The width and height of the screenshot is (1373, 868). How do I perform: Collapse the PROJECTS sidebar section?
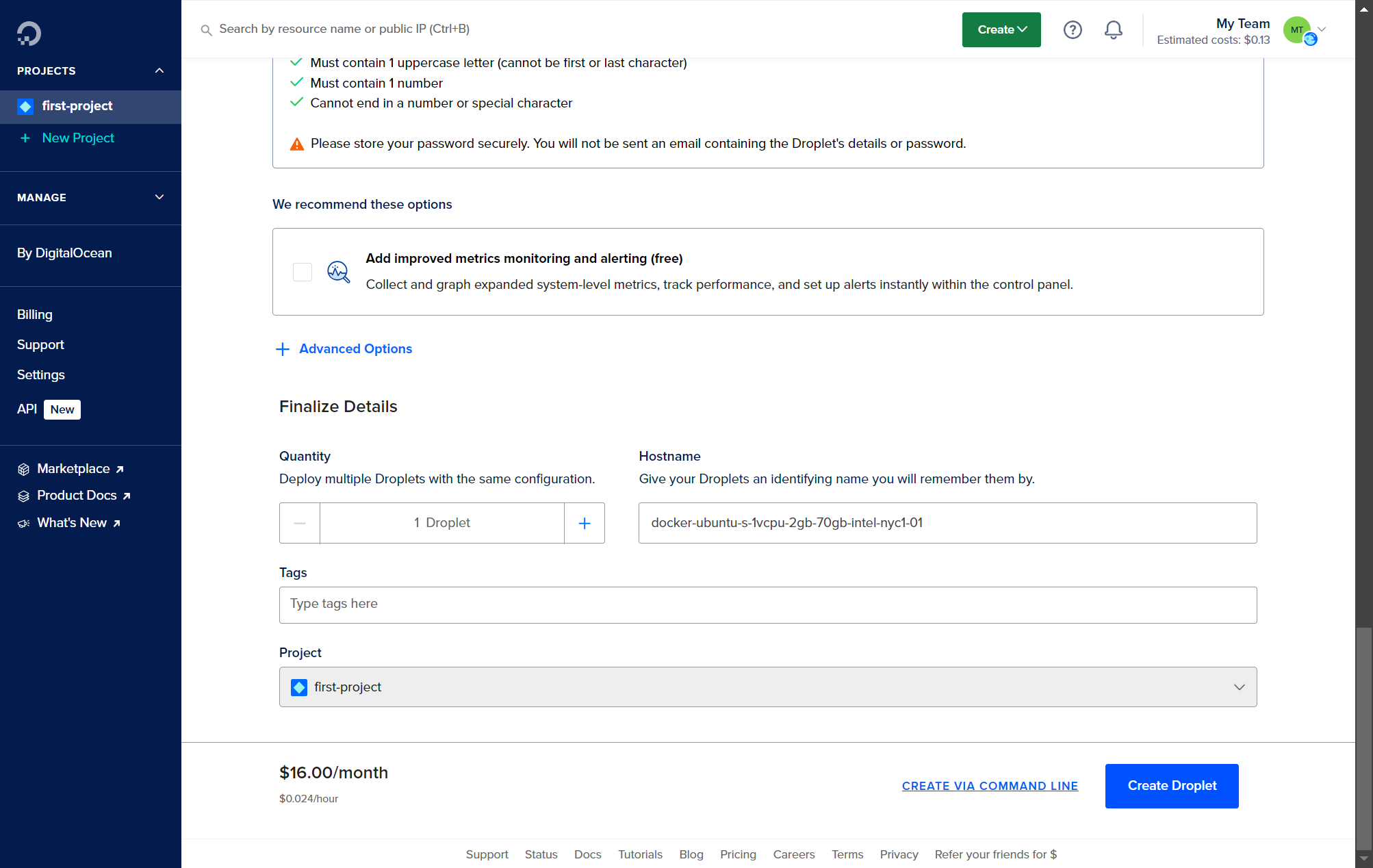click(159, 71)
